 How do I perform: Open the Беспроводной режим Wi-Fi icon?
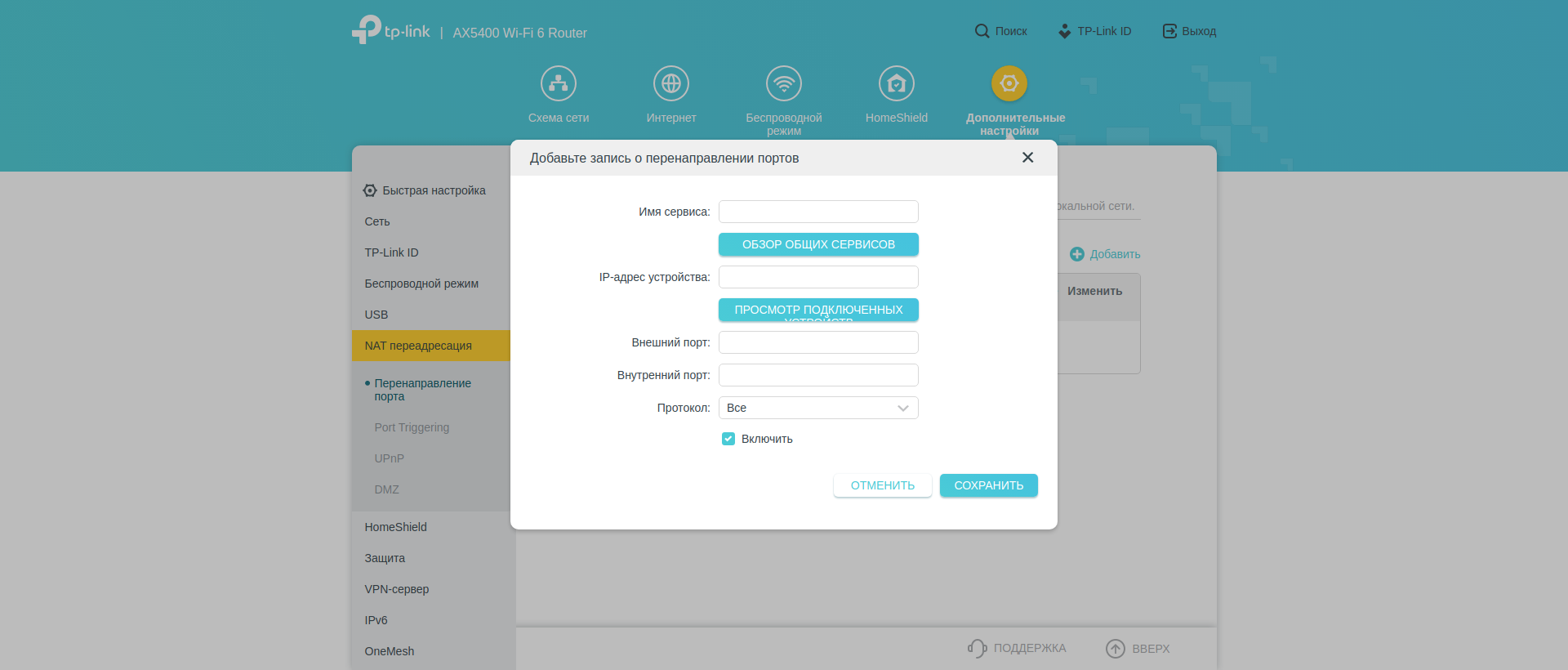click(784, 83)
